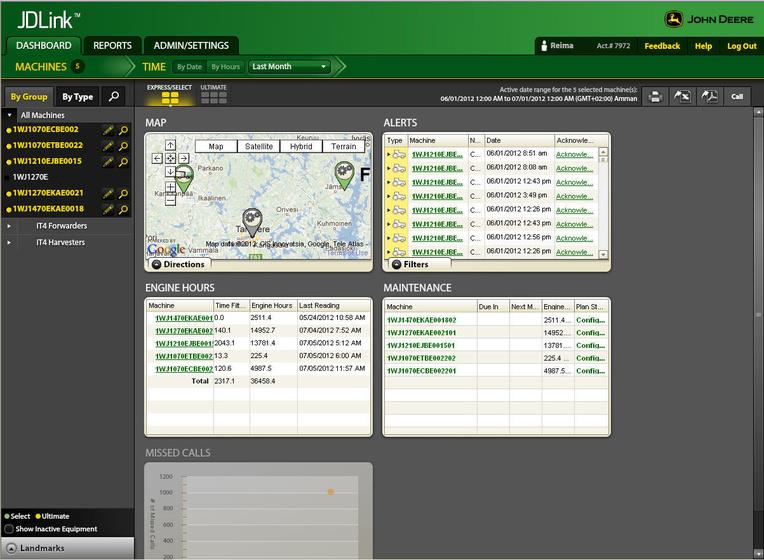The image size is (764, 560).
Task: Switch time filter to By Date
Action: coord(189,67)
